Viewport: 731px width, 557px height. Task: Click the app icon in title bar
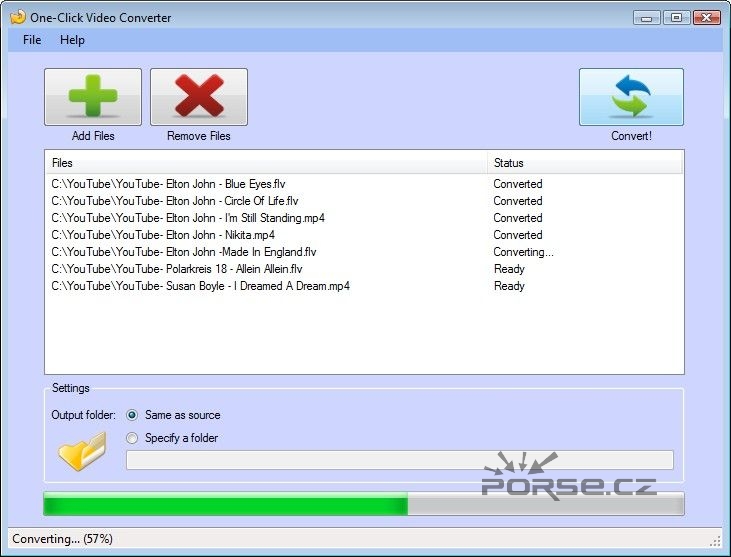pos(17,17)
